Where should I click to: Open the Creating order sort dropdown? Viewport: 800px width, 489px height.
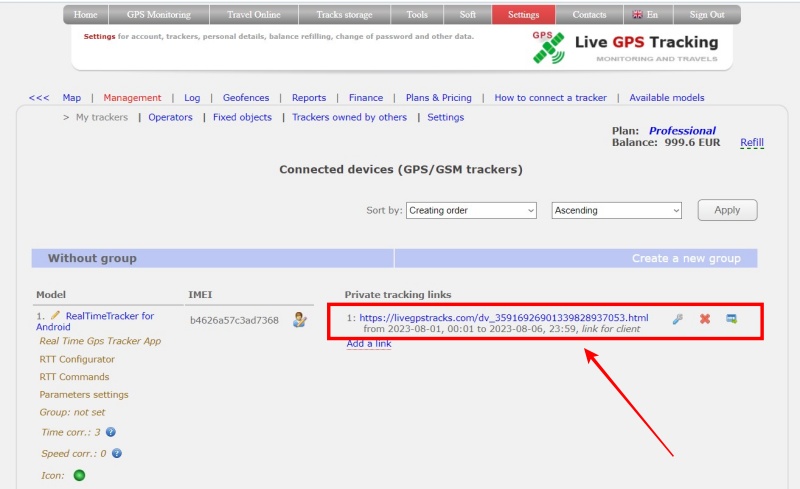472,211
